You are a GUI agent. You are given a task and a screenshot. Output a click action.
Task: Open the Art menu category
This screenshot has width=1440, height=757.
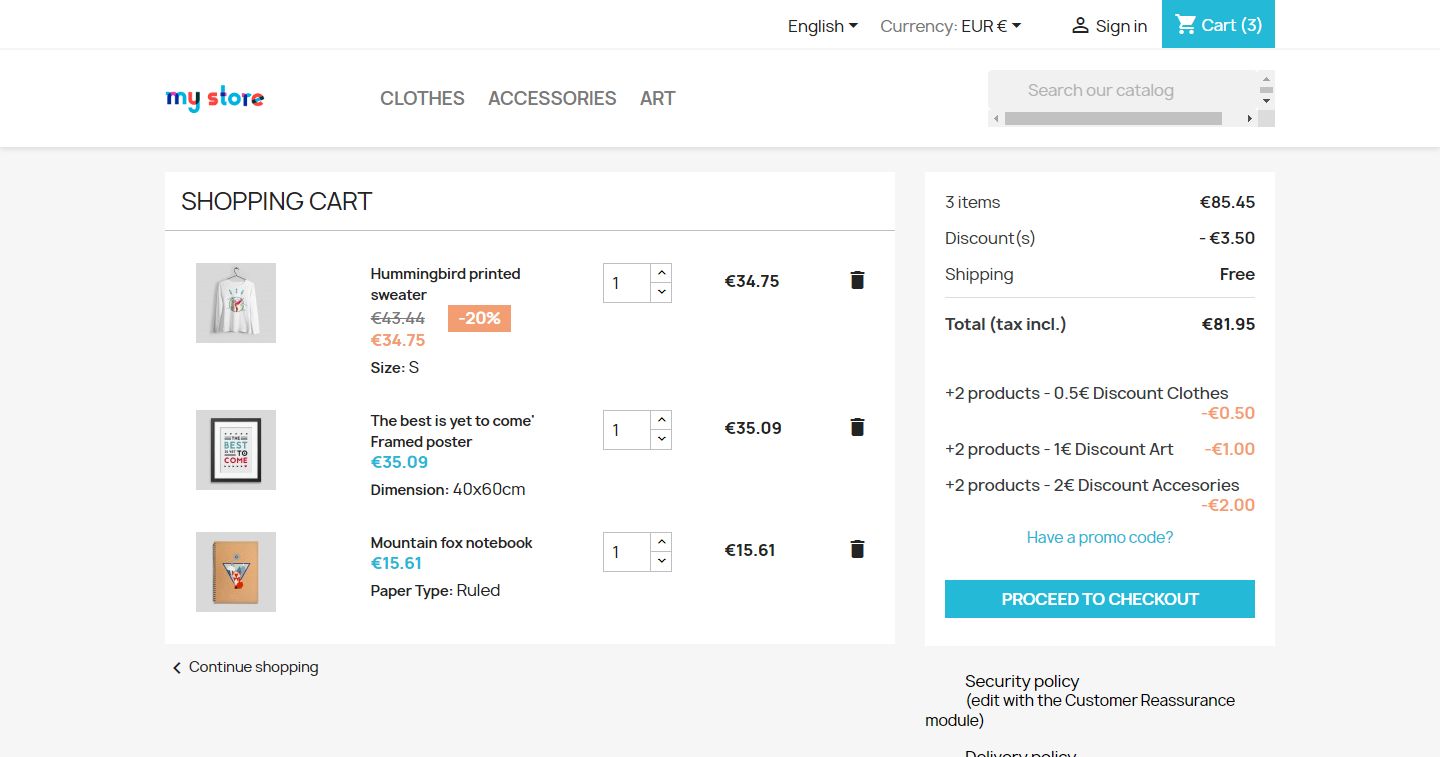click(x=657, y=98)
